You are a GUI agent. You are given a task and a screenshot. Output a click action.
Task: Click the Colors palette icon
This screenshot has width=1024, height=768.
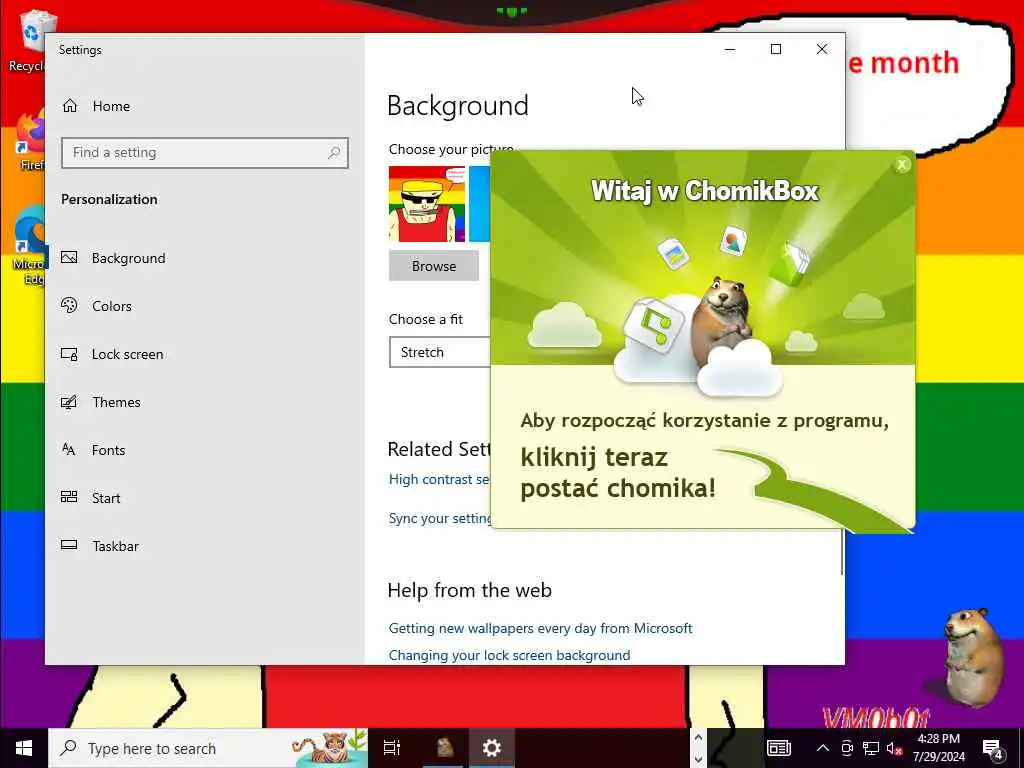pos(69,305)
